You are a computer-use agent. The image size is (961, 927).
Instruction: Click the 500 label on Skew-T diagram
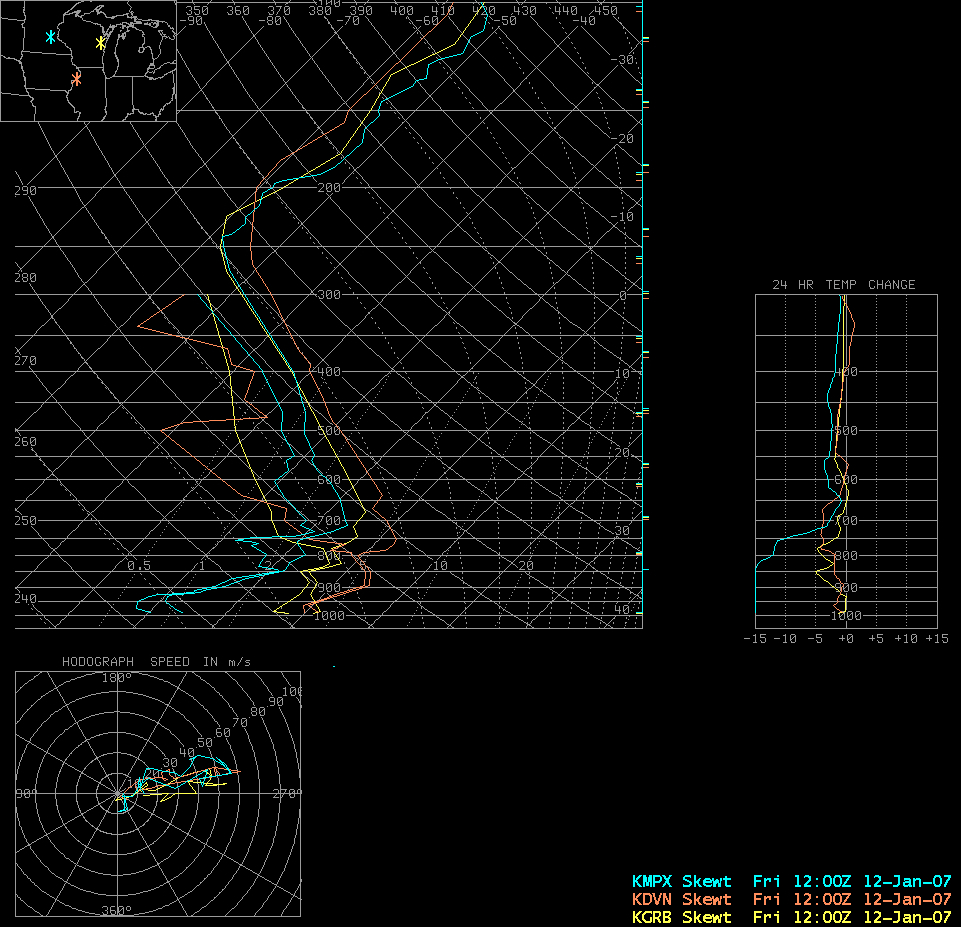coord(329,431)
